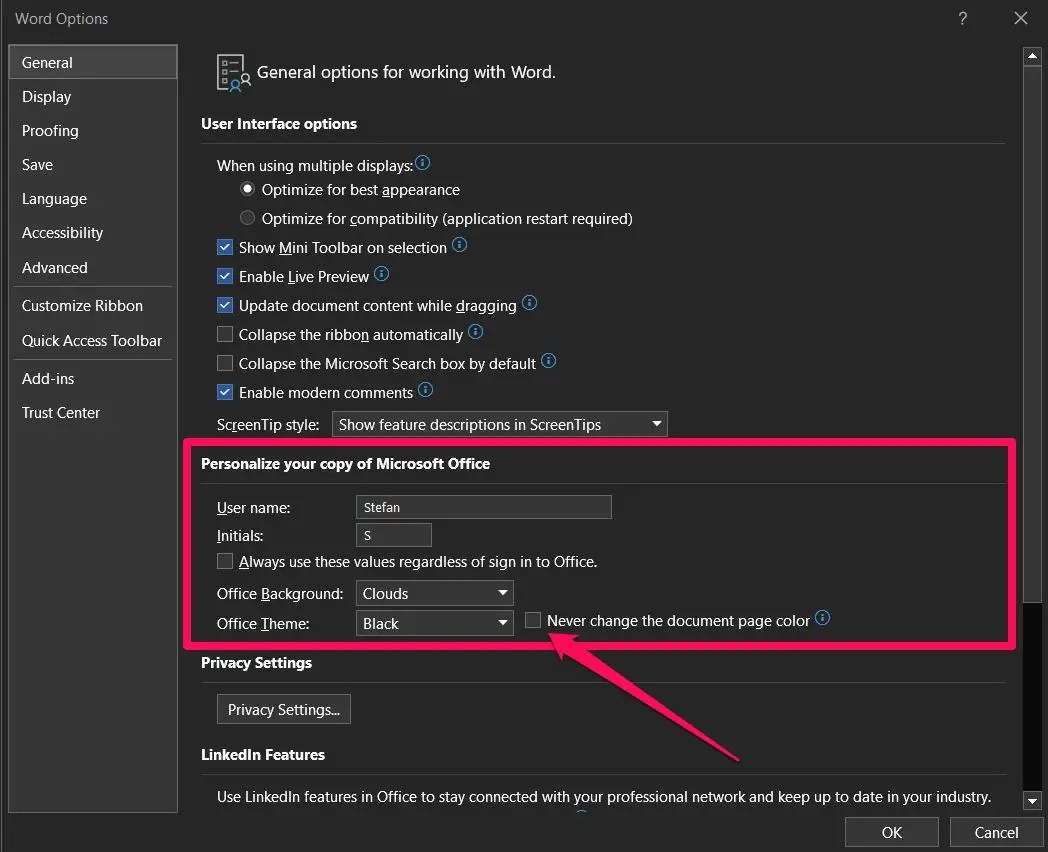
Task: Open the Proofing category
Action: coord(93,131)
